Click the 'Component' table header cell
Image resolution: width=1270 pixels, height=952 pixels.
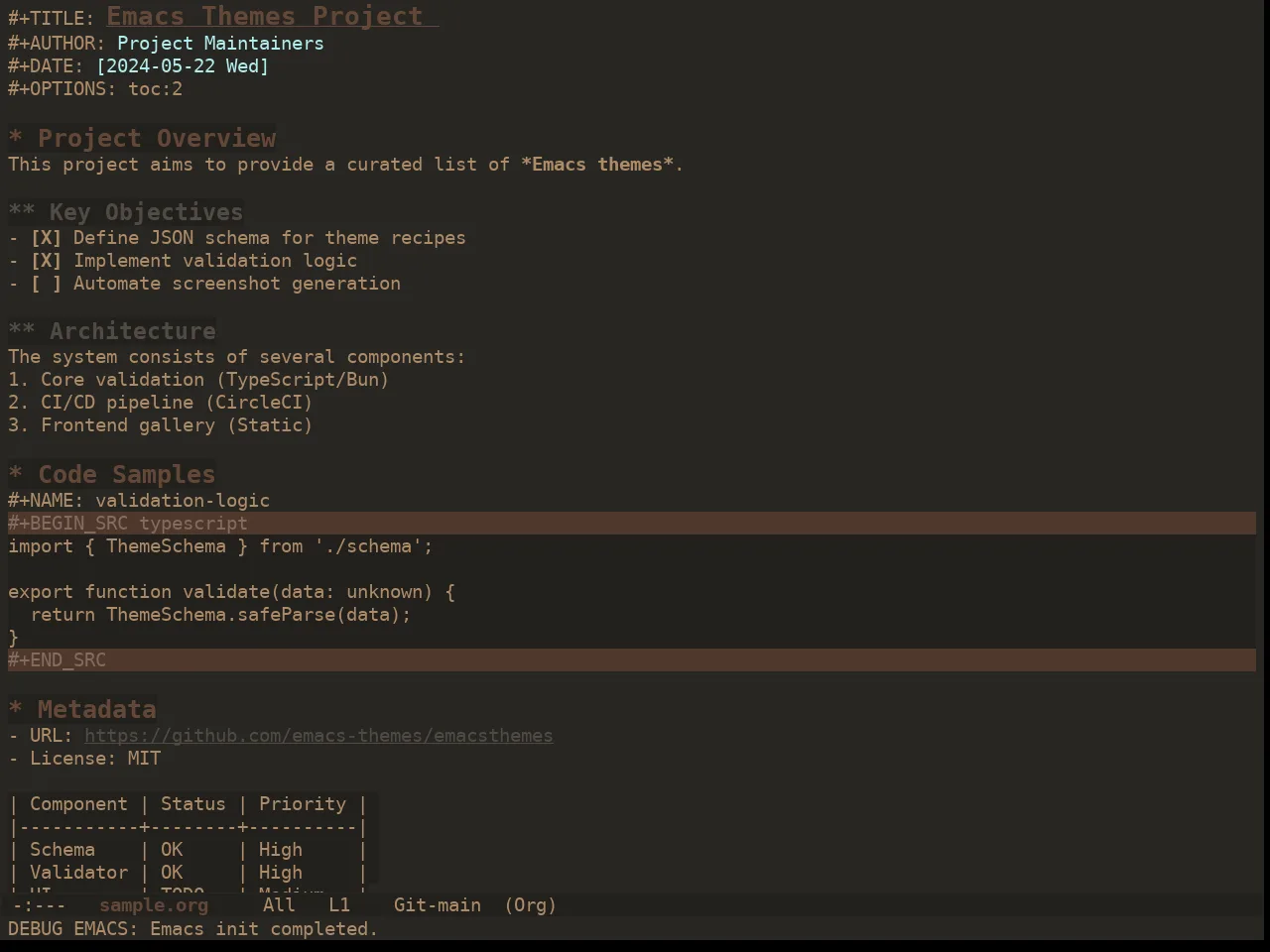(78, 804)
